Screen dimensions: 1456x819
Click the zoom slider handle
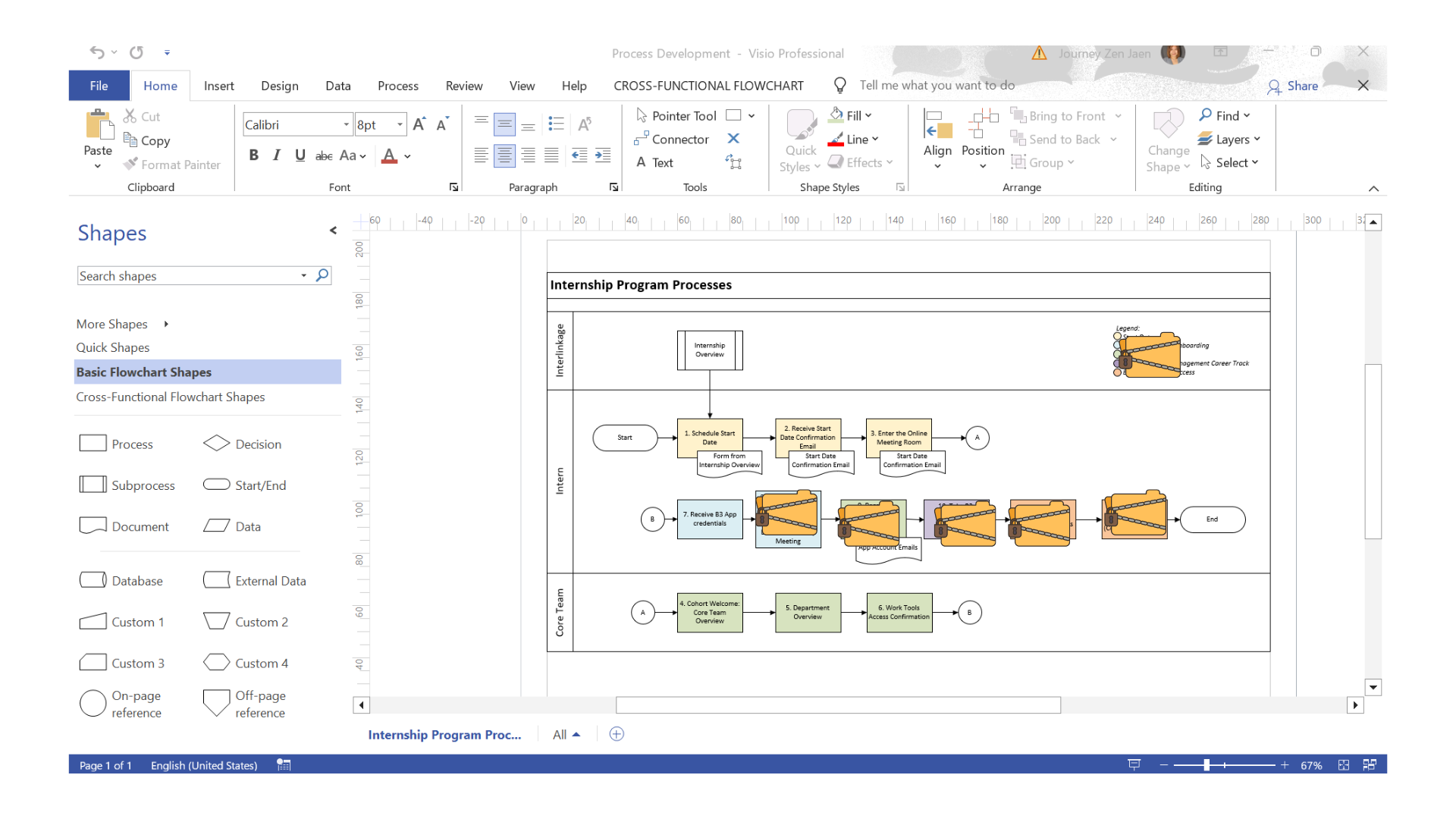tap(1207, 765)
